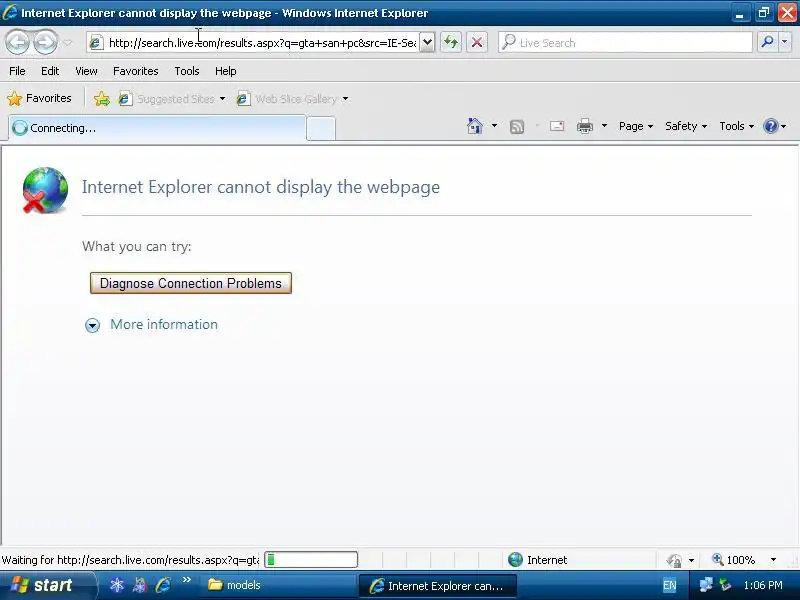800x600 pixels.
Task: Expand the address bar history dropdown
Action: pyautogui.click(x=428, y=43)
